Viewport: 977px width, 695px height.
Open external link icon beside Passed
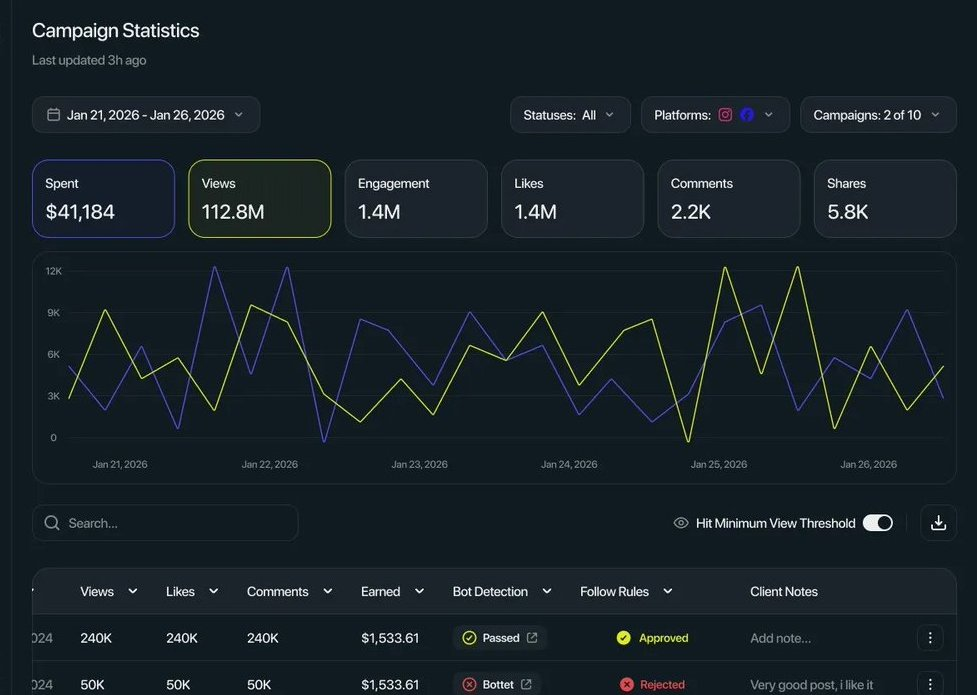[532, 638]
